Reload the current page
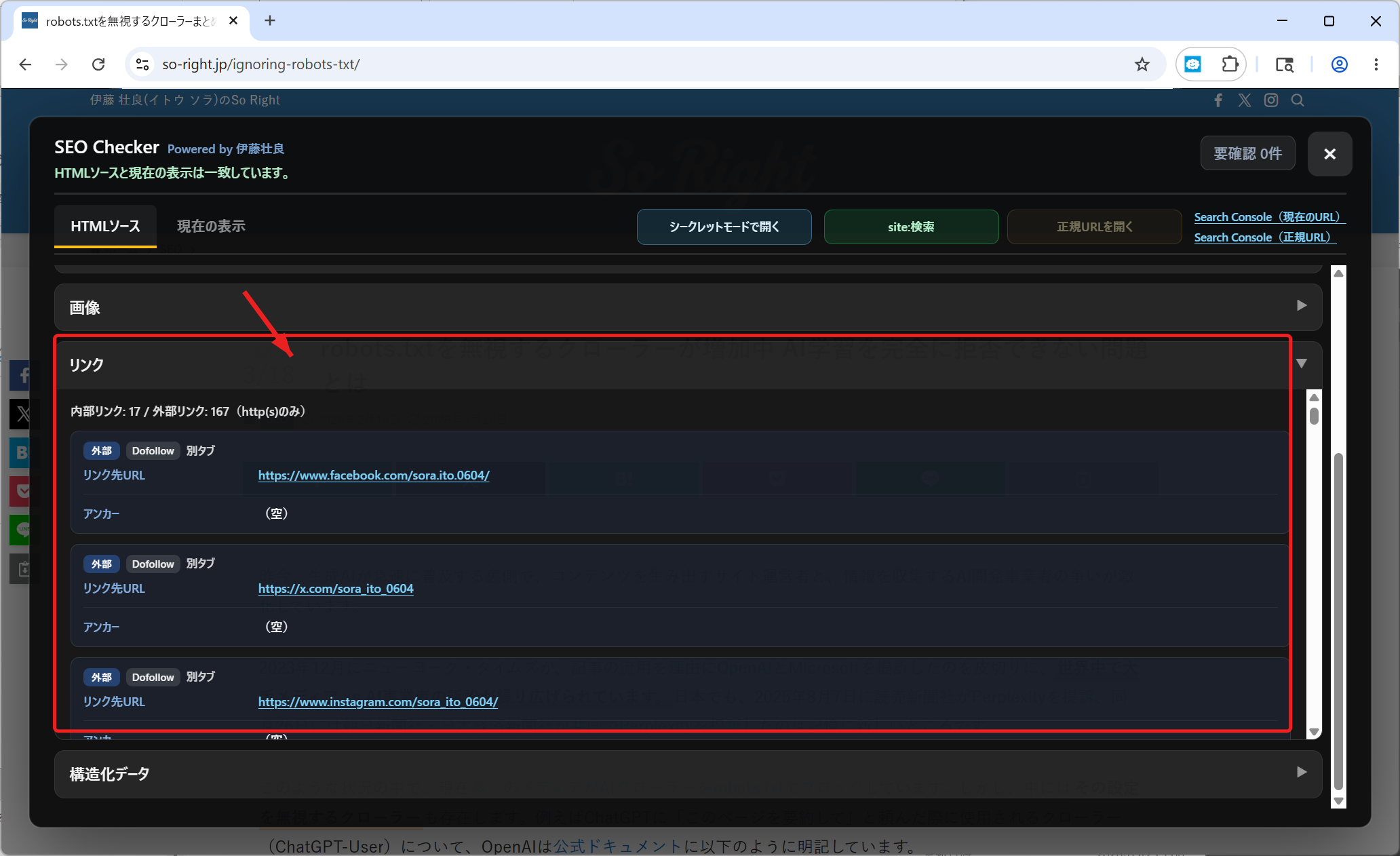1400x856 pixels. pos(98,64)
